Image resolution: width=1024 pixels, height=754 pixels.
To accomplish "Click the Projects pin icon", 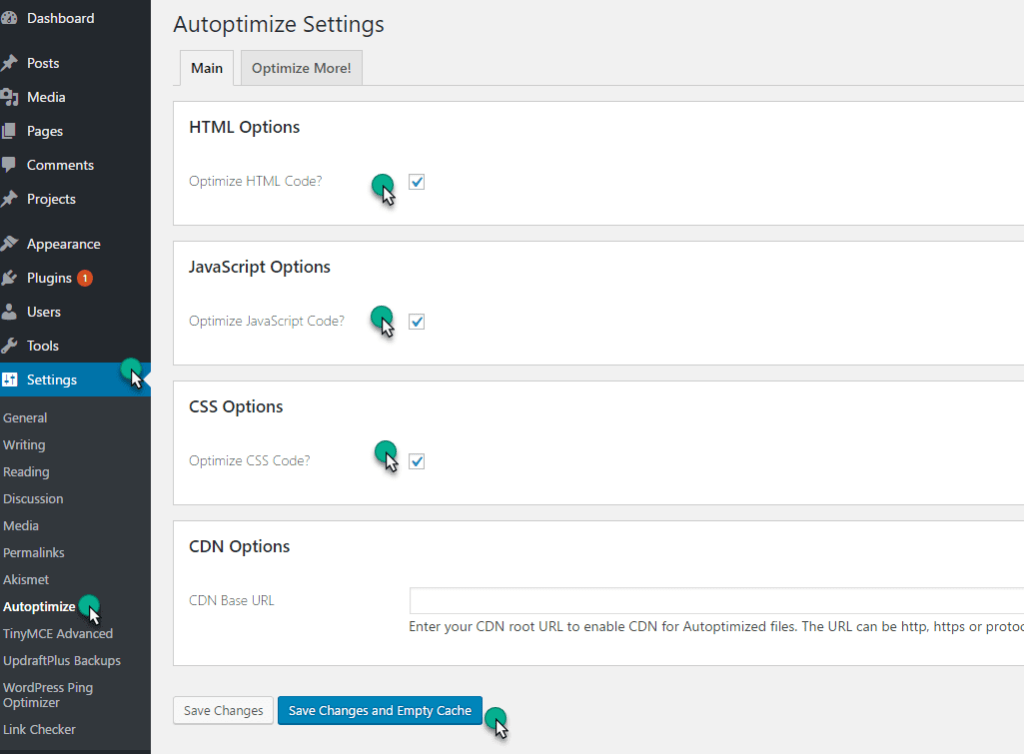I will [9, 198].
